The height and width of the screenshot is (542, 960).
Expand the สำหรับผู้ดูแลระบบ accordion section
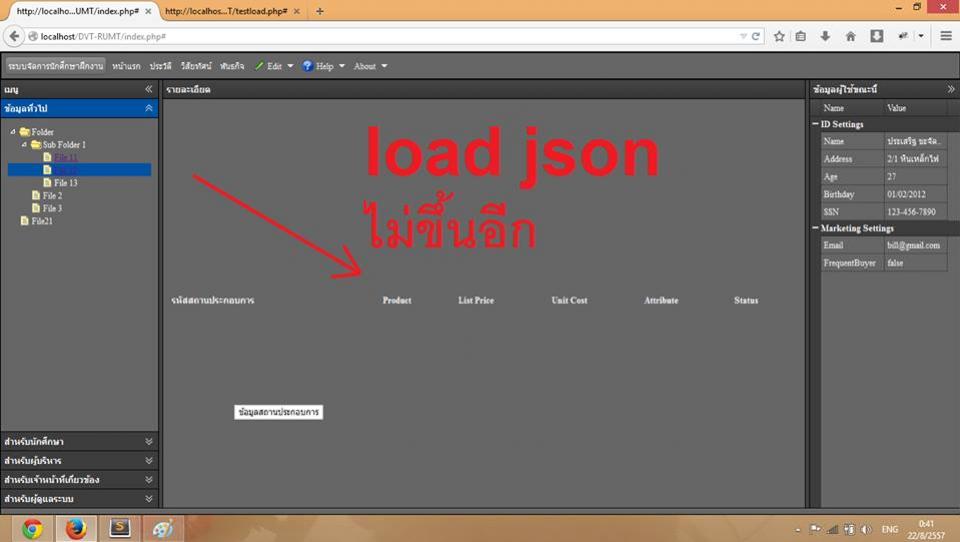click(79, 499)
